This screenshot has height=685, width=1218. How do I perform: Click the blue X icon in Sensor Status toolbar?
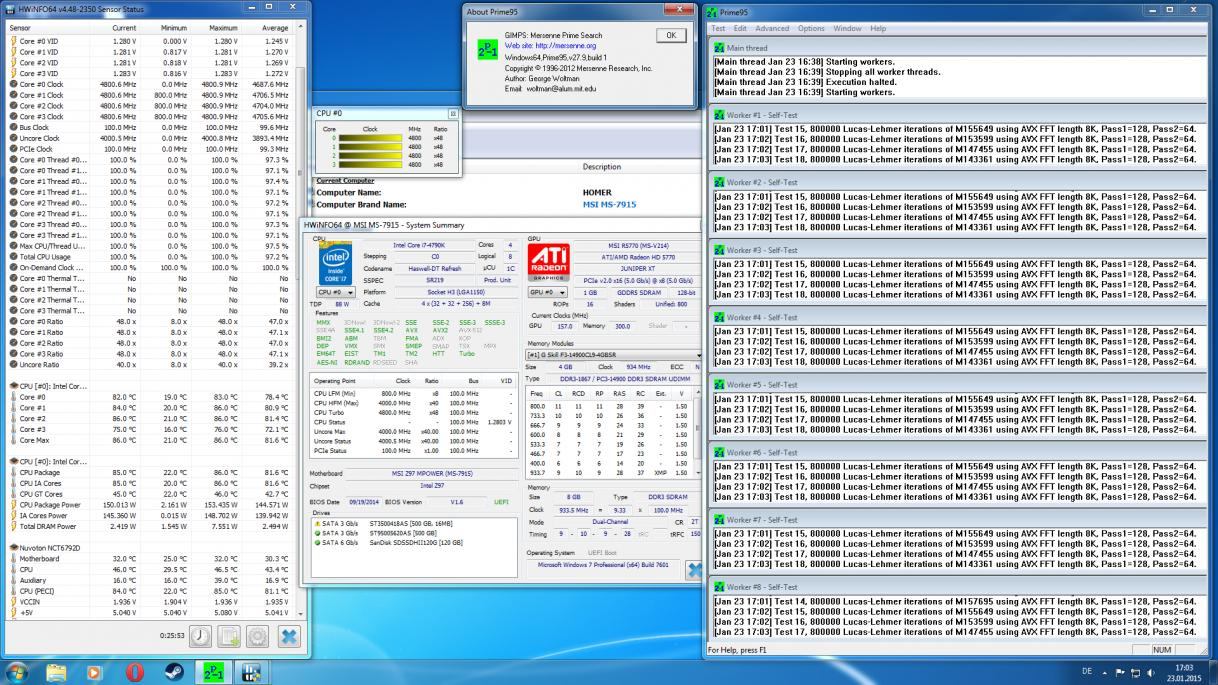tap(288, 636)
